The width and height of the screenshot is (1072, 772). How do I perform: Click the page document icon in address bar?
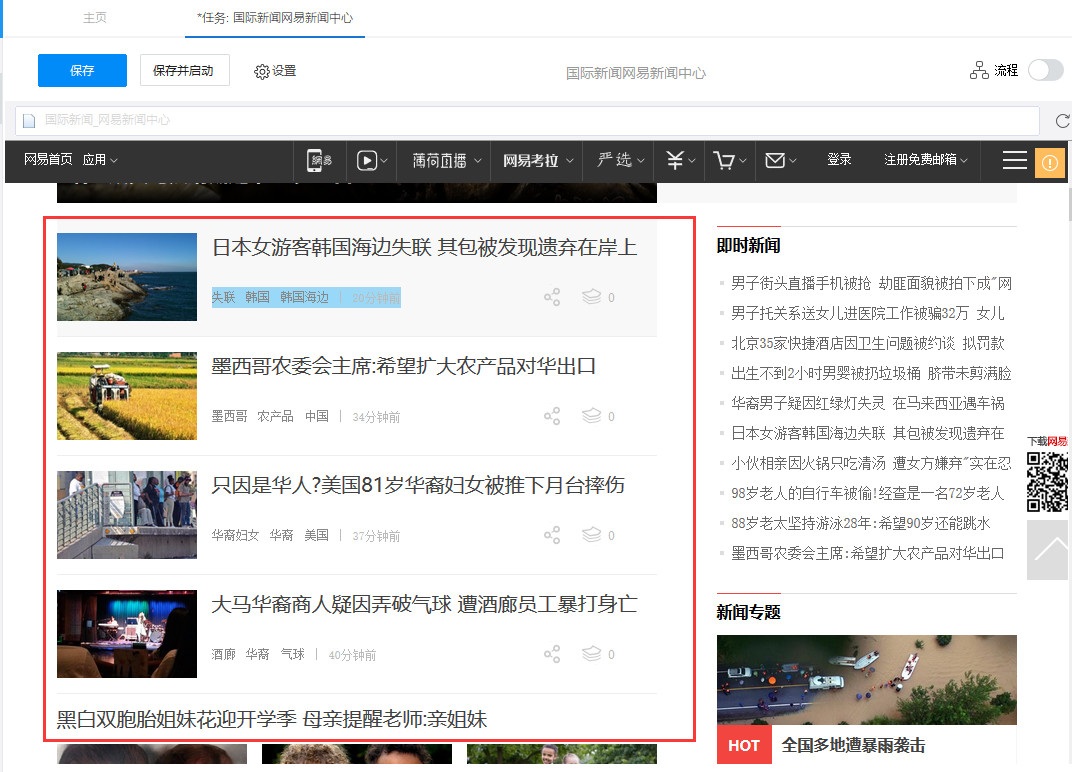[x=29, y=121]
